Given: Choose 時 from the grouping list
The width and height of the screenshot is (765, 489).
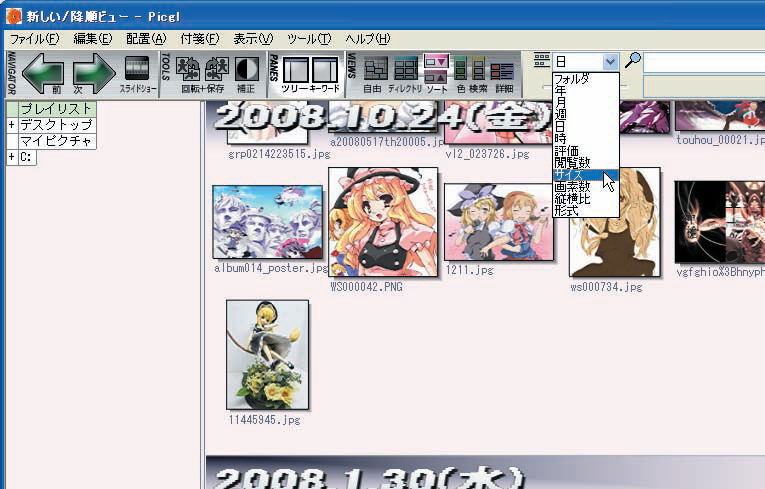Looking at the screenshot, I should tap(585, 139).
